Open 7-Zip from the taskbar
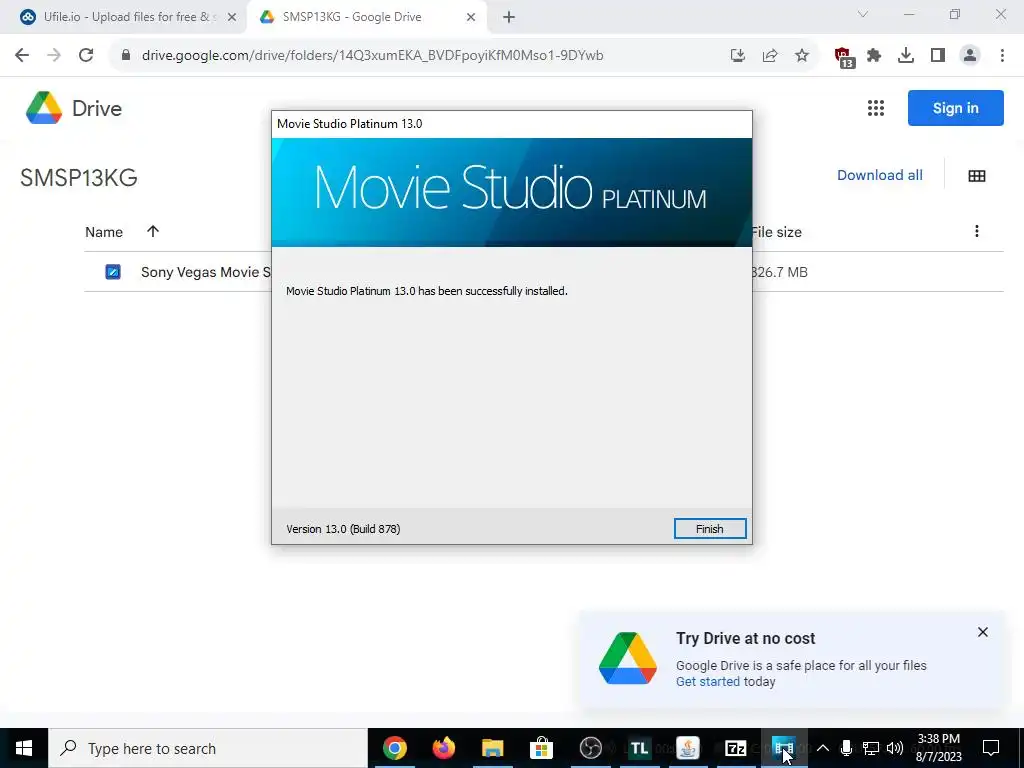The image size is (1024, 768). [735, 748]
